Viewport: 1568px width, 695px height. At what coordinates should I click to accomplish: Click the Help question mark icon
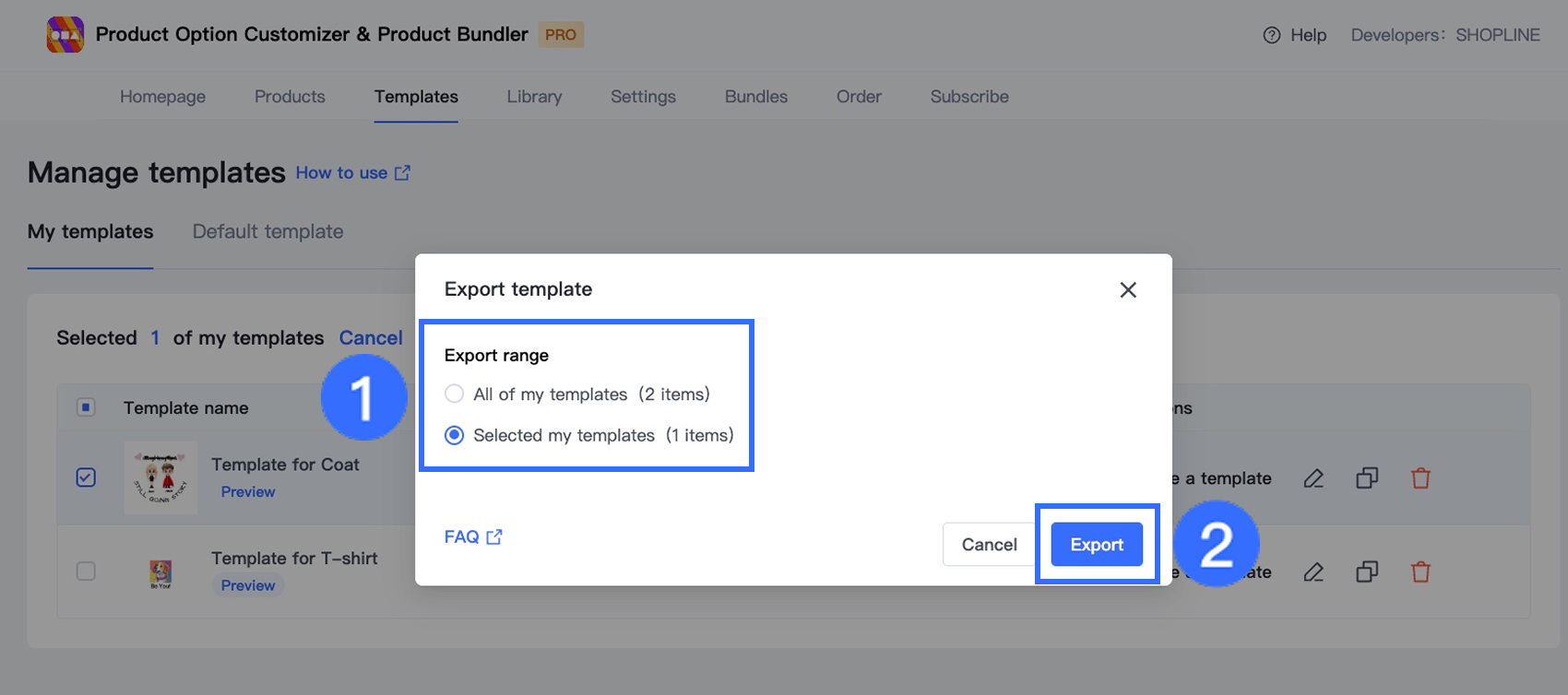(x=1271, y=35)
